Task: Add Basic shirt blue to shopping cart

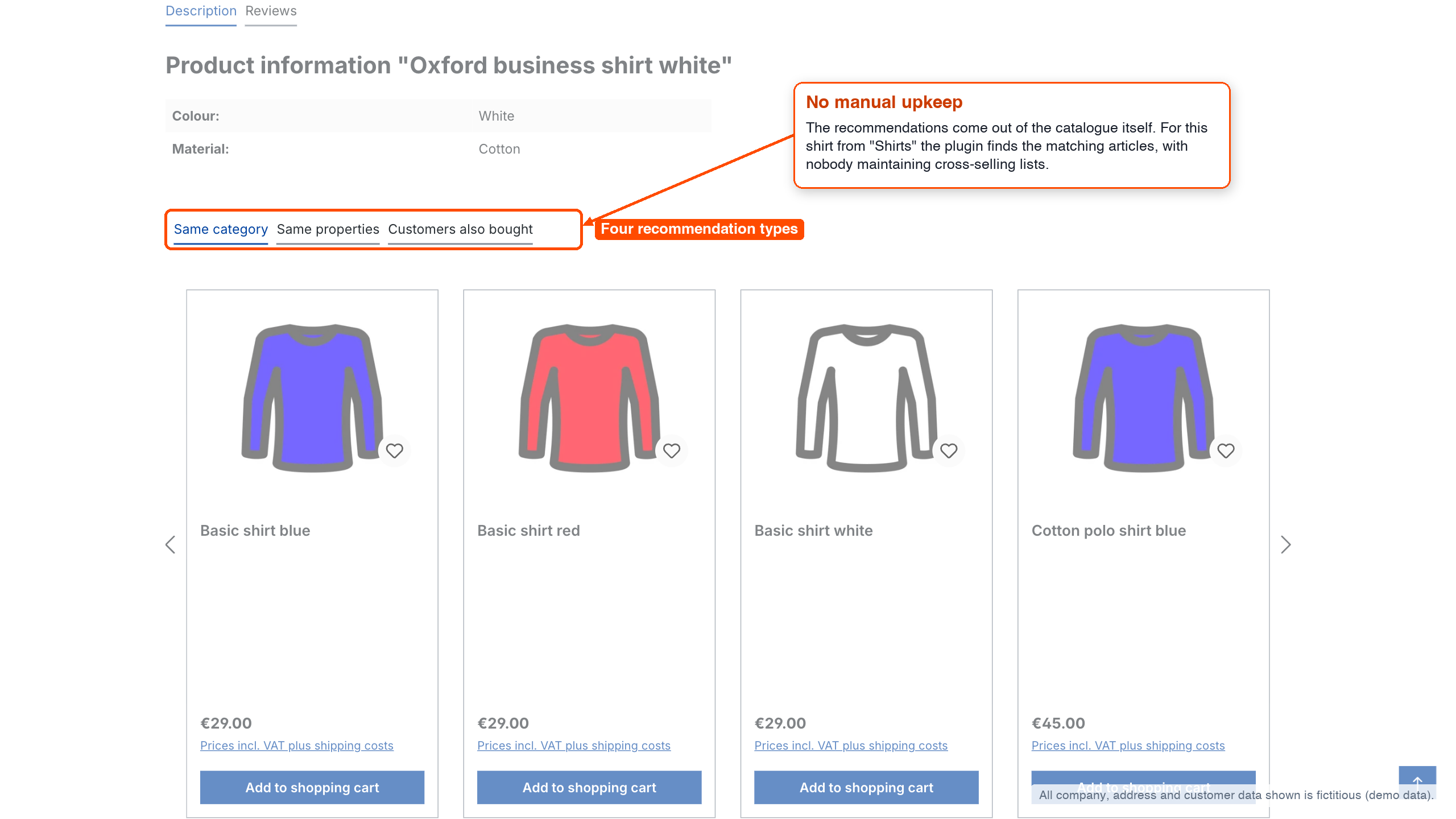Action: coord(312,787)
